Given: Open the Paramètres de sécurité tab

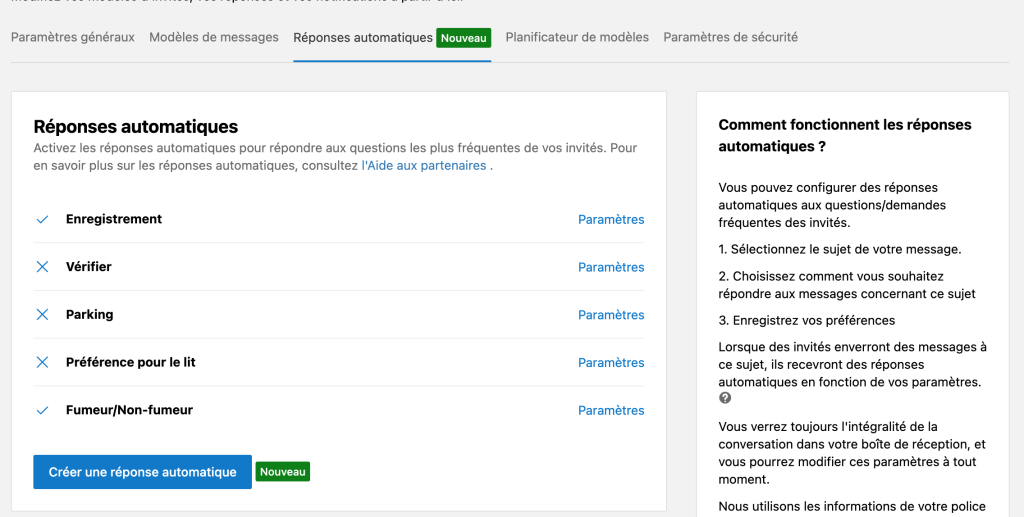Looking at the screenshot, I should tap(730, 37).
